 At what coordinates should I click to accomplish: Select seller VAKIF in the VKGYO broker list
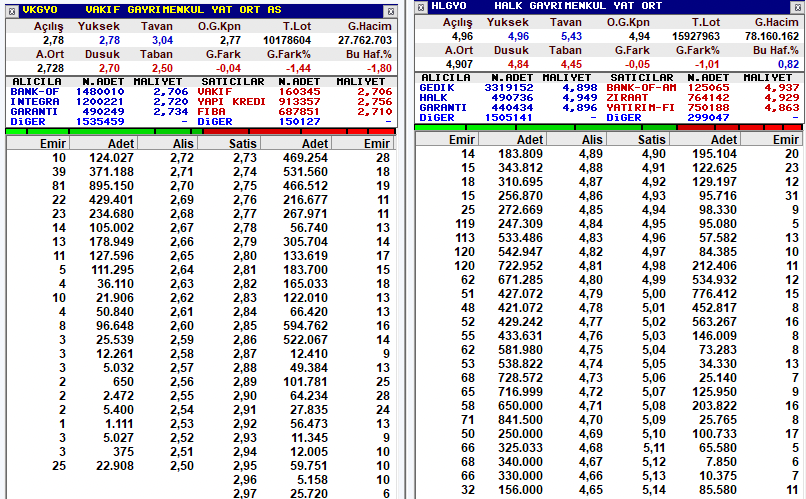pyautogui.click(x=215, y=91)
